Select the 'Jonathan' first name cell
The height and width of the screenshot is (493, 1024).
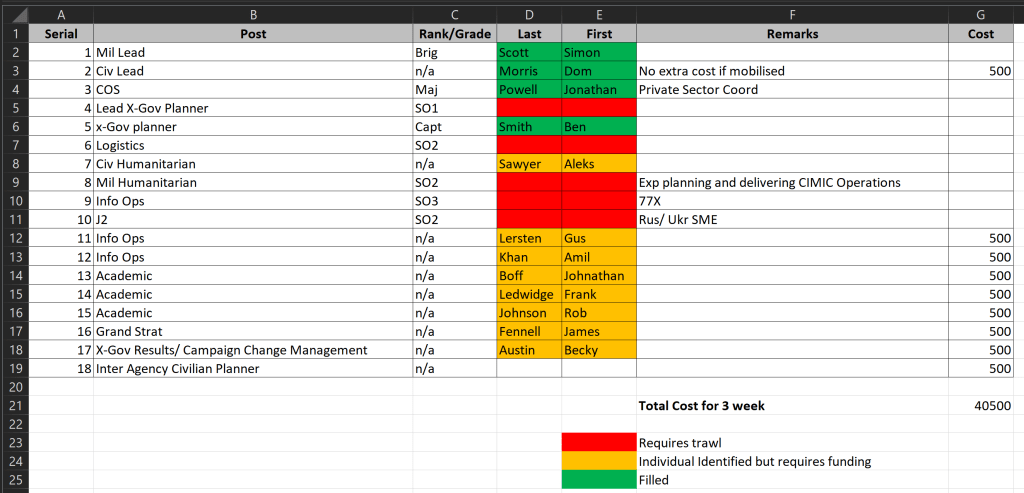click(x=599, y=89)
